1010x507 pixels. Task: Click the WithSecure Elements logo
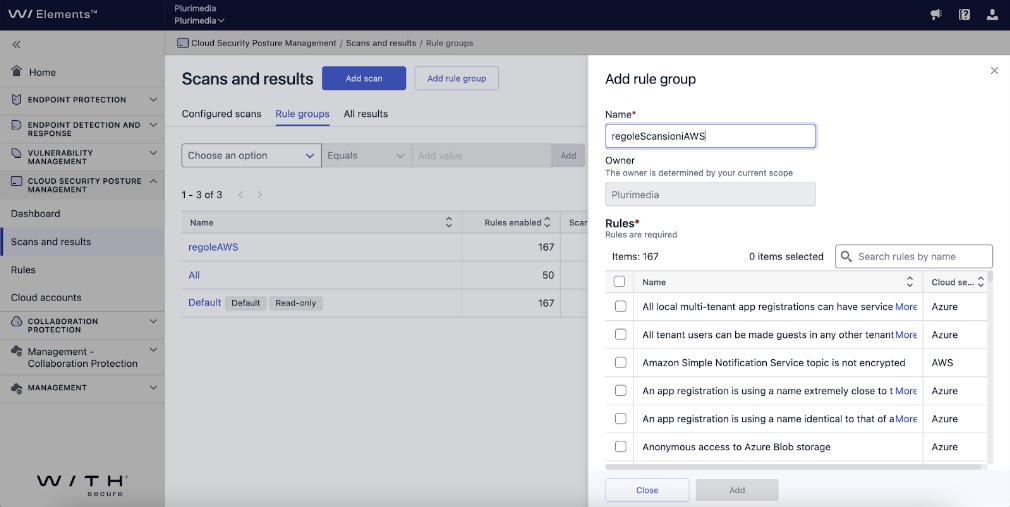pyautogui.click(x=52, y=14)
